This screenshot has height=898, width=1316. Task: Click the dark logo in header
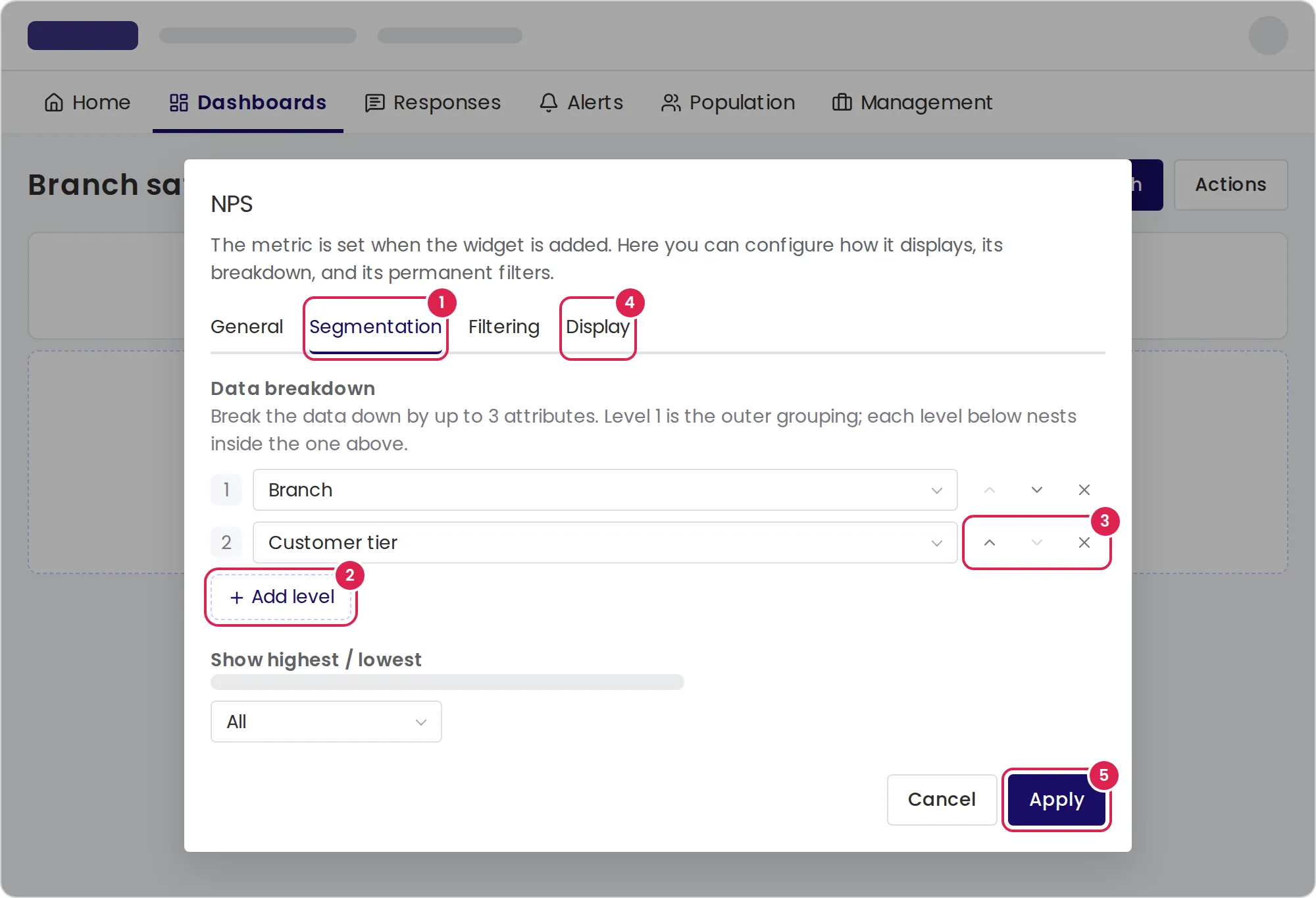pyautogui.click(x=83, y=36)
